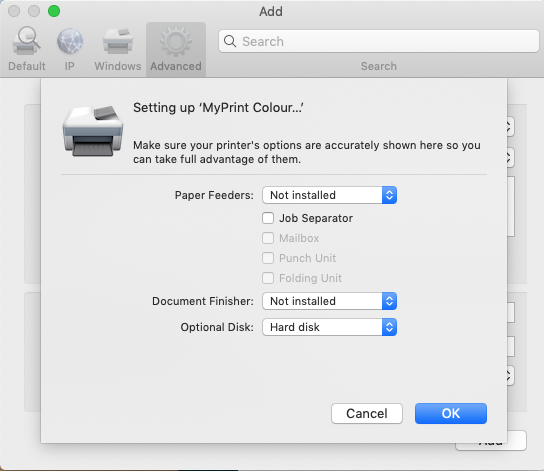Confirm settings with the OK button
The width and height of the screenshot is (544, 471).
(x=451, y=413)
